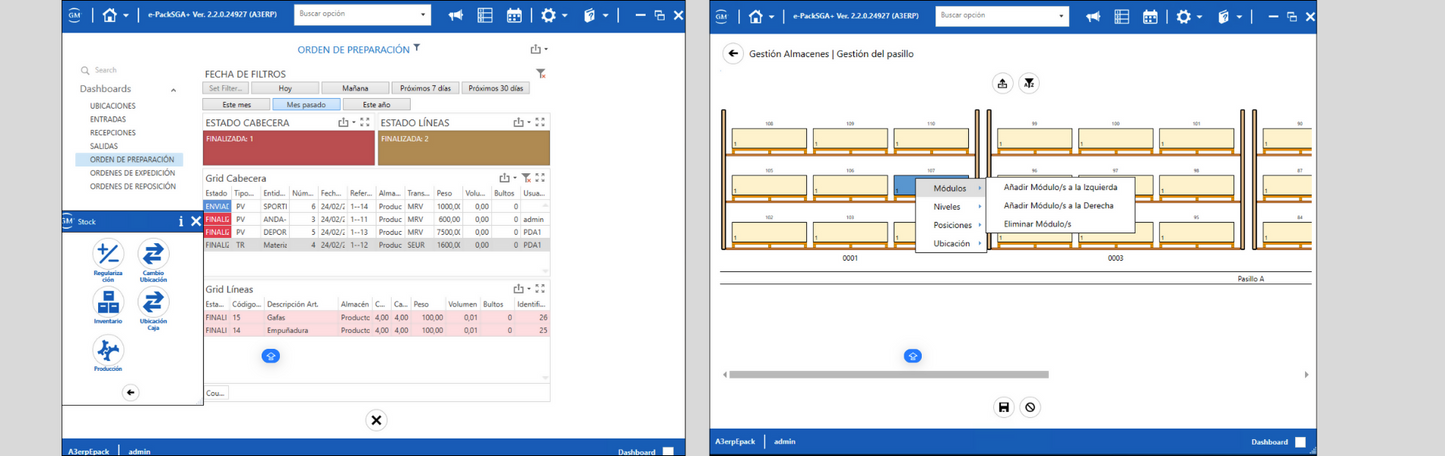
Task: Open the Inventario stock icon
Action: 108,301
